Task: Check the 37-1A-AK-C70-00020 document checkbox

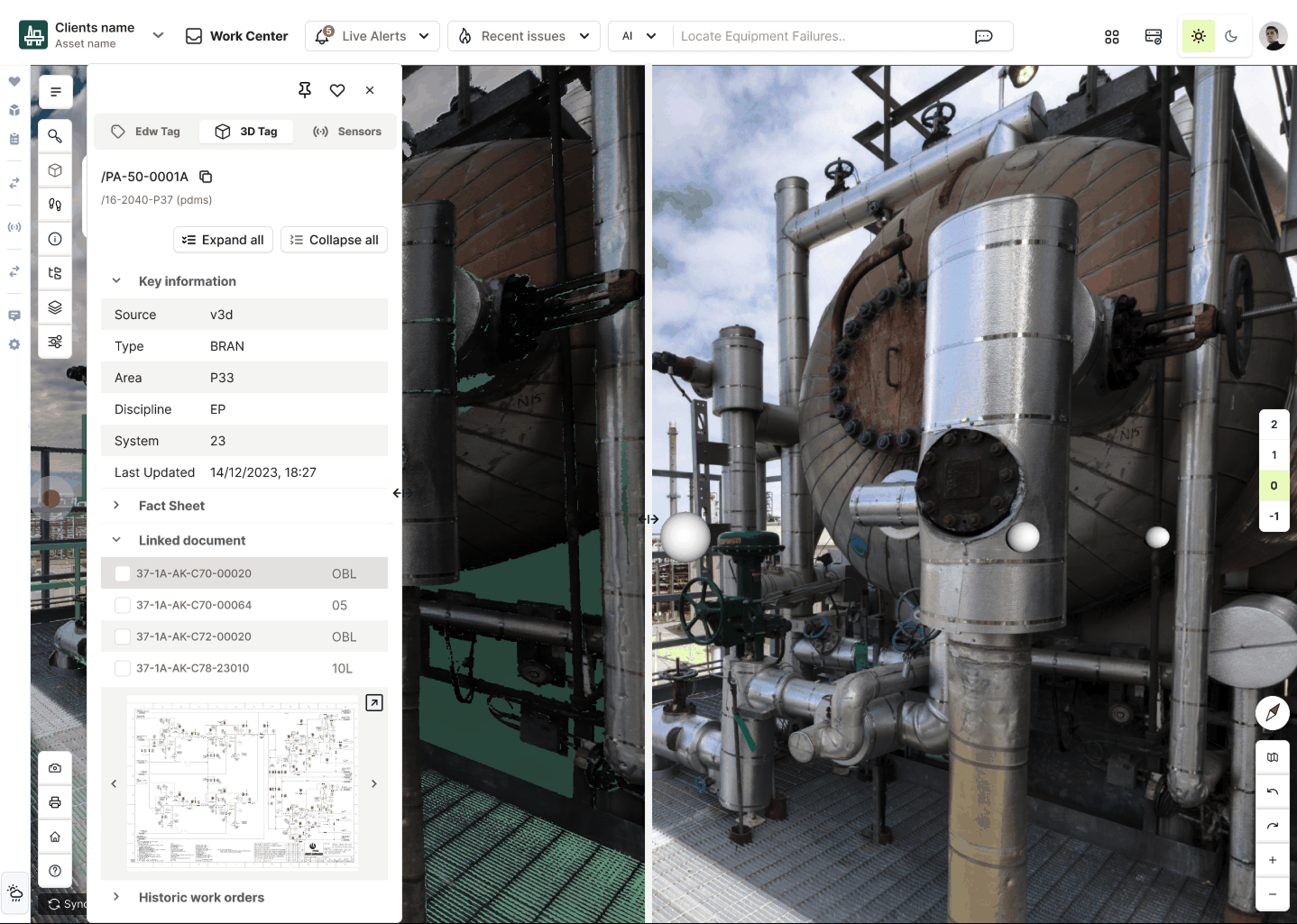Action: (123, 574)
